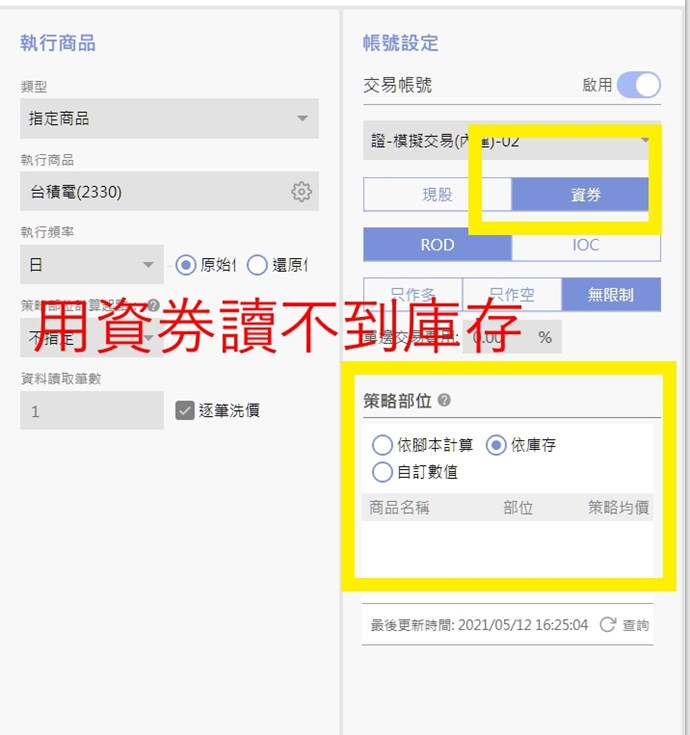Choose the 依庫存 position option
Screen dimensions: 690x735
[496, 445]
